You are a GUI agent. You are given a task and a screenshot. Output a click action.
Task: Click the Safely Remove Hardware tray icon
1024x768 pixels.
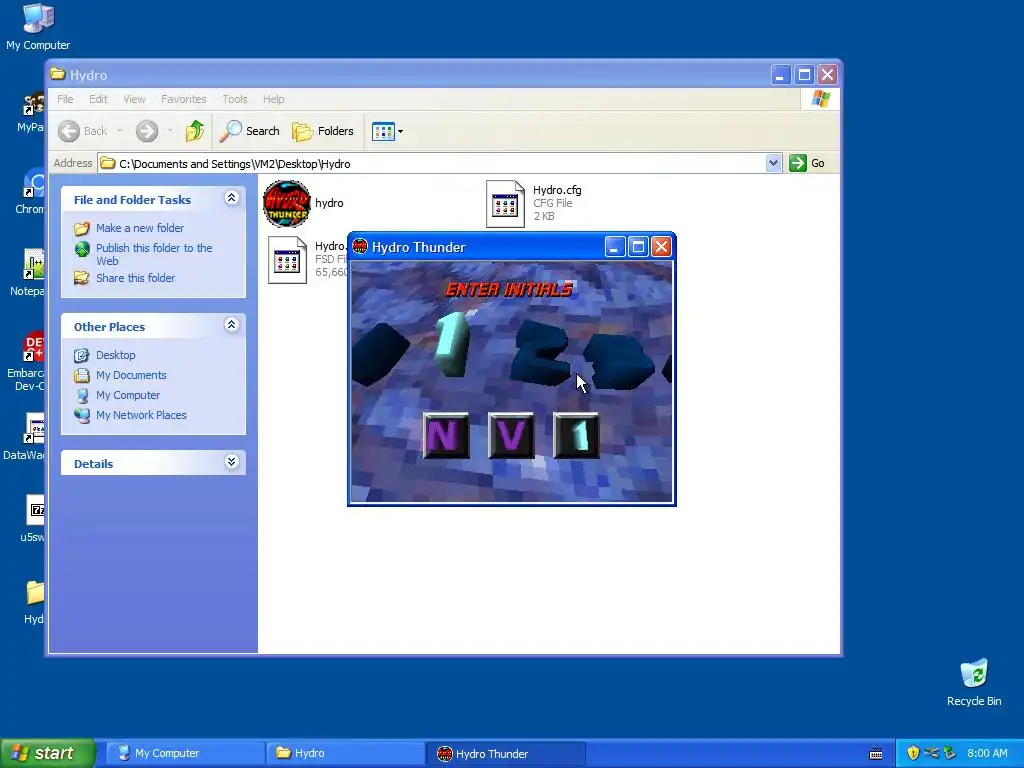[949, 753]
